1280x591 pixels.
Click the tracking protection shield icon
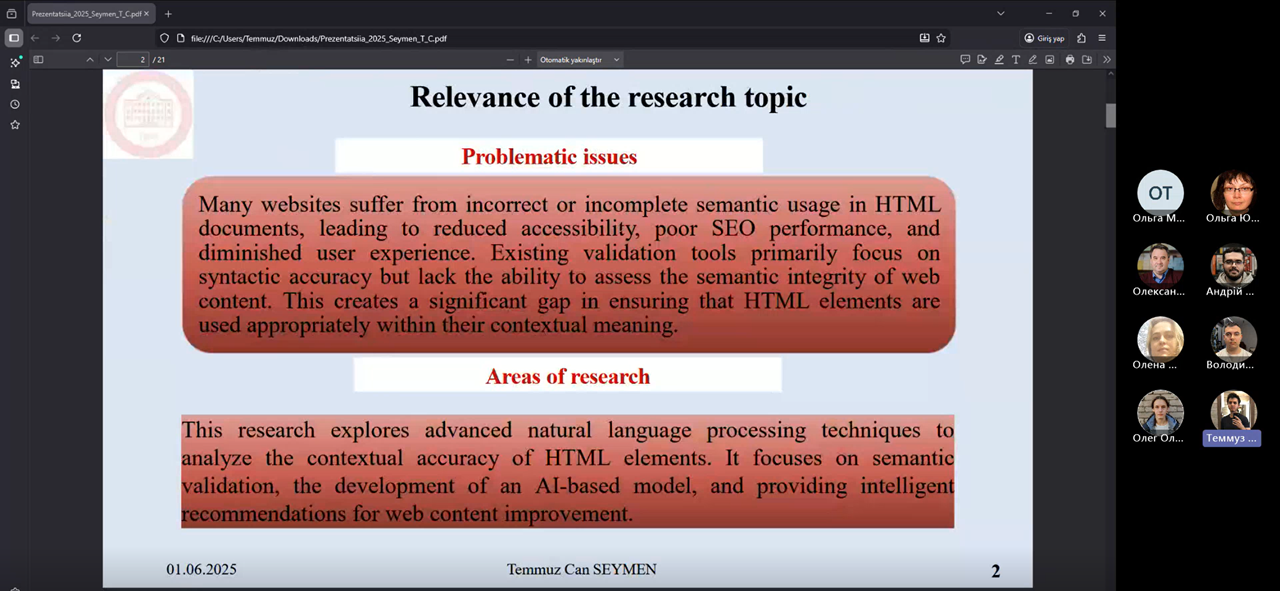[165, 38]
